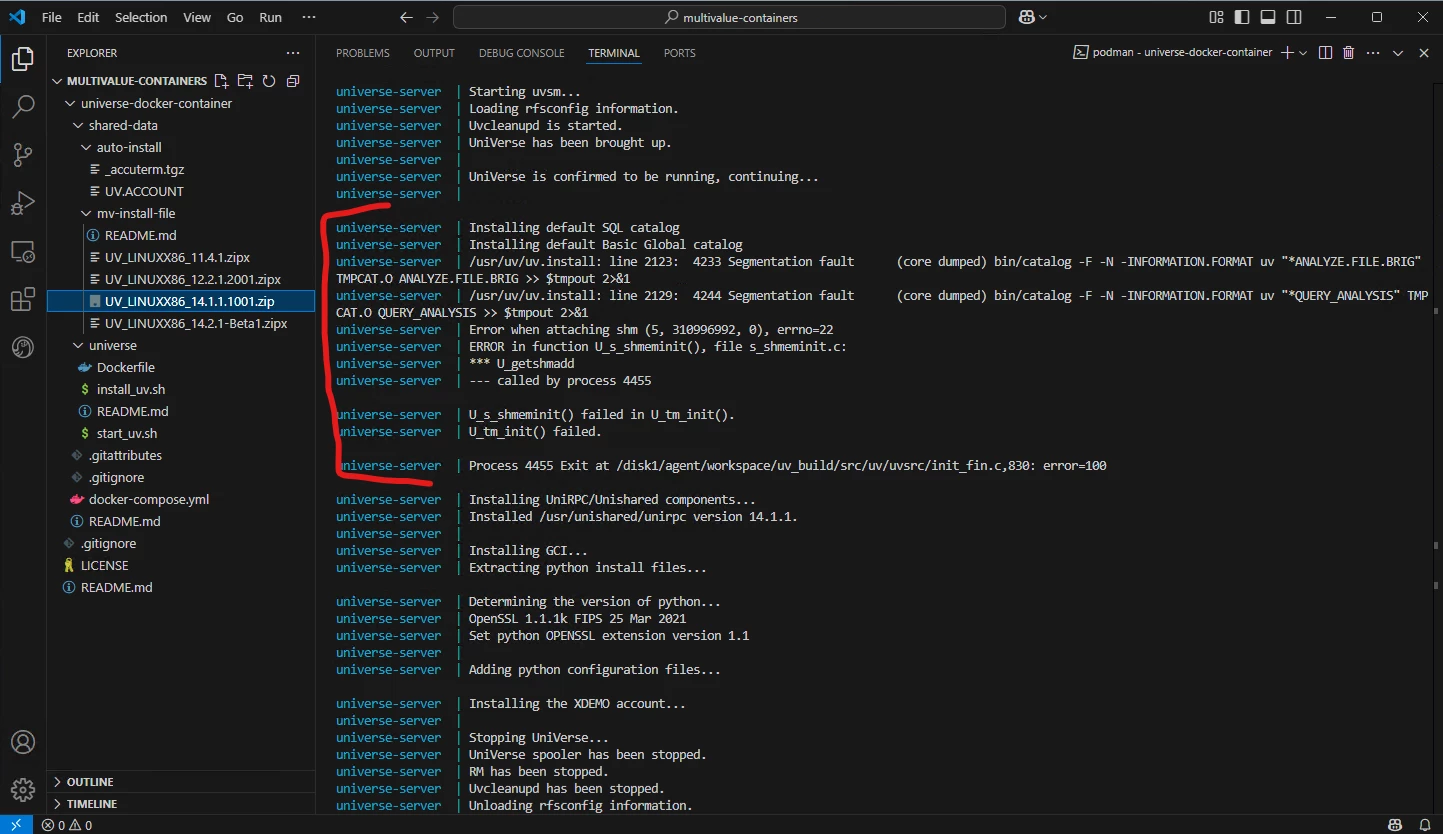Select podman - universe-docker-container terminal label
The width and height of the screenshot is (1443, 834).
click(1173, 53)
